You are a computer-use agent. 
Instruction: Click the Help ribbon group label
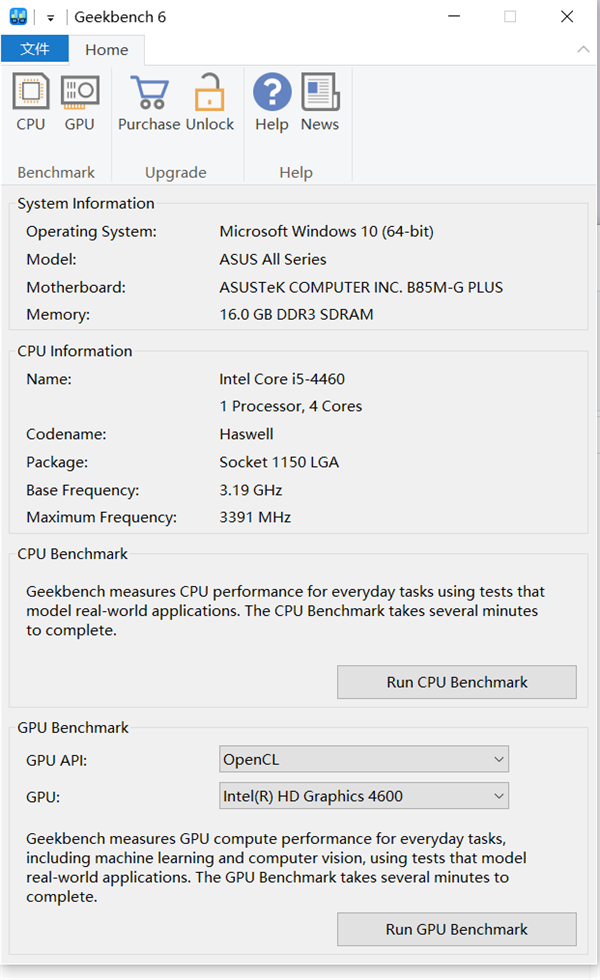296,172
